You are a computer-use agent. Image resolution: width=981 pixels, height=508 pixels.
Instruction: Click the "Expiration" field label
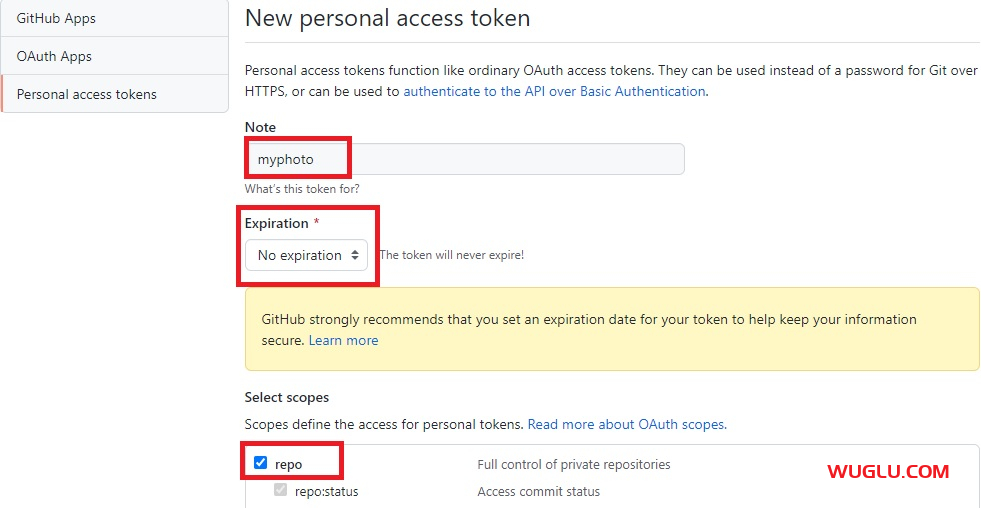(276, 223)
